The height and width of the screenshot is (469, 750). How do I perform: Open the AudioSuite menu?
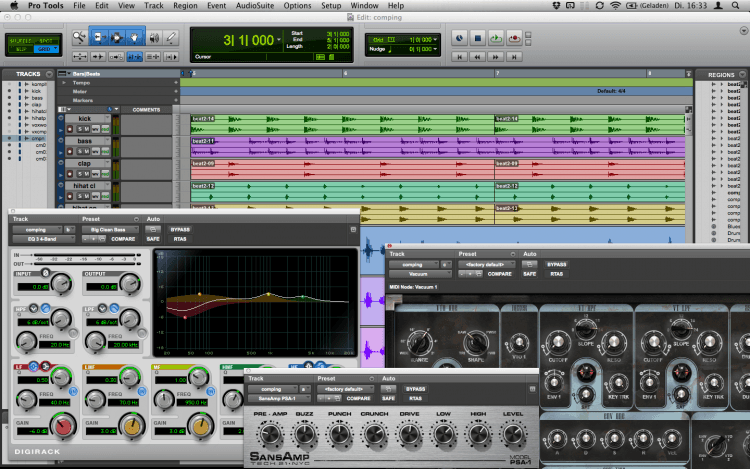pyautogui.click(x=255, y=6)
